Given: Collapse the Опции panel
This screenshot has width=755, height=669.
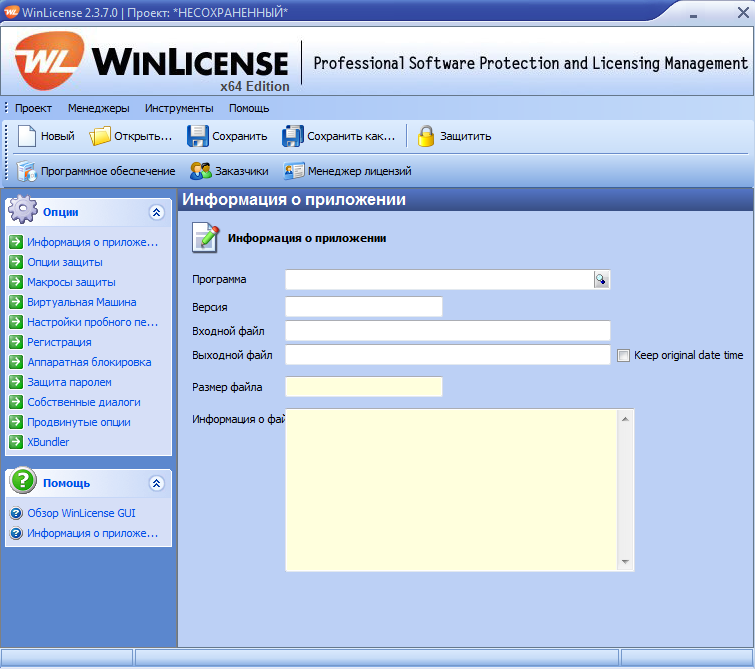Looking at the screenshot, I should pos(156,212).
